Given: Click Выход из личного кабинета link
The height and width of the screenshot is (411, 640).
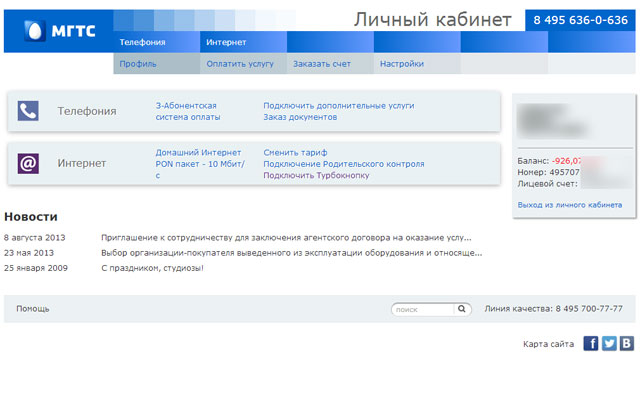Looking at the screenshot, I should point(570,205).
